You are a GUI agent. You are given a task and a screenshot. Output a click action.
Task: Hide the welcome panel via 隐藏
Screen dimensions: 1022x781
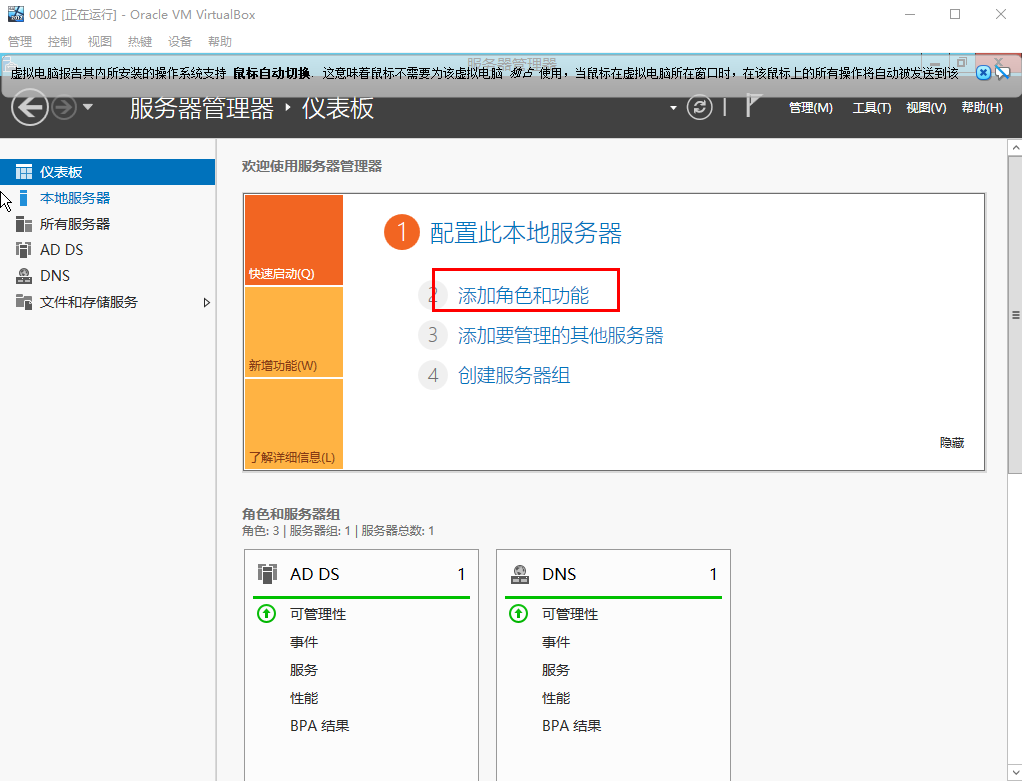(951, 442)
